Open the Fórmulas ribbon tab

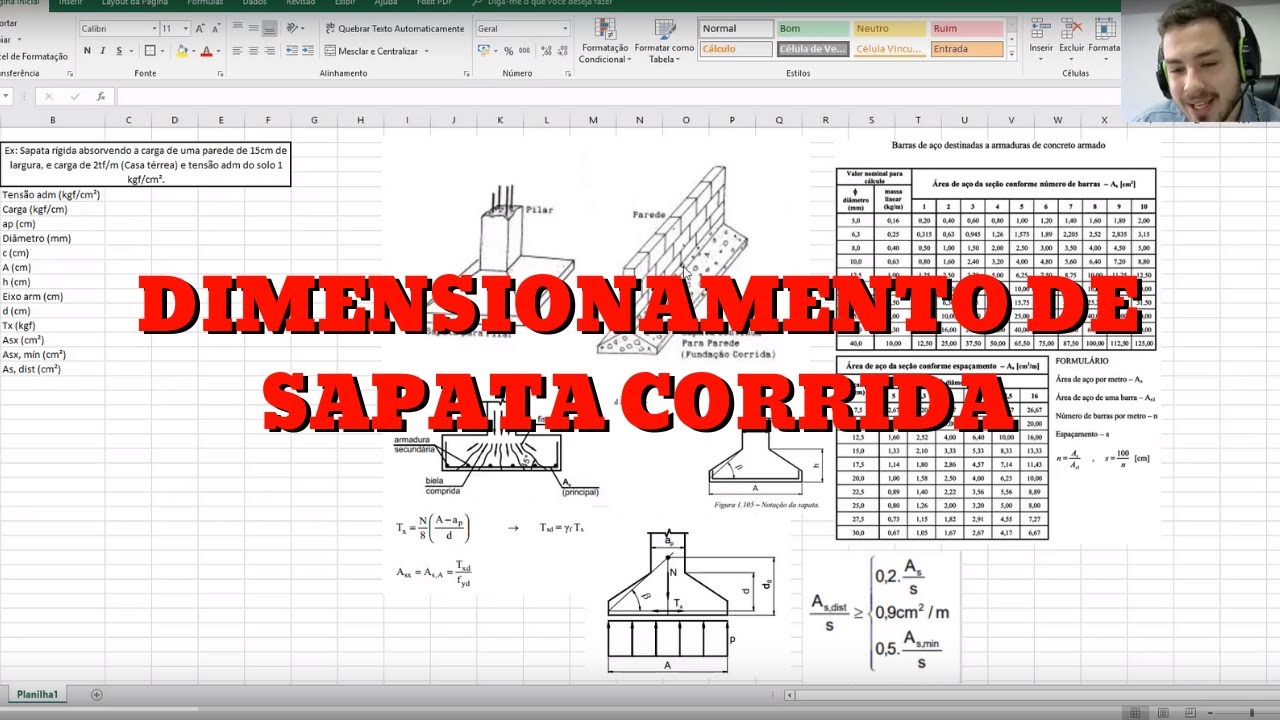click(206, 3)
